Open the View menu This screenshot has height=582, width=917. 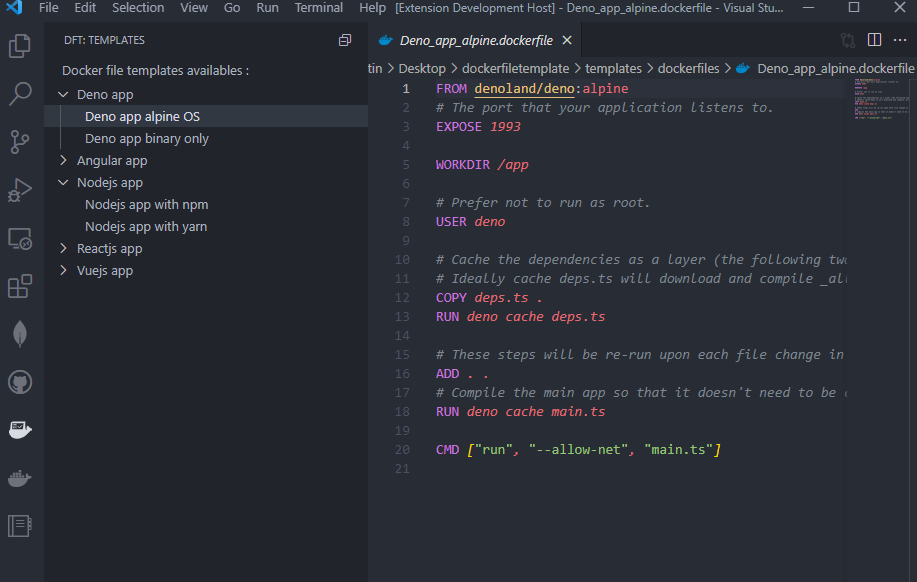click(194, 8)
